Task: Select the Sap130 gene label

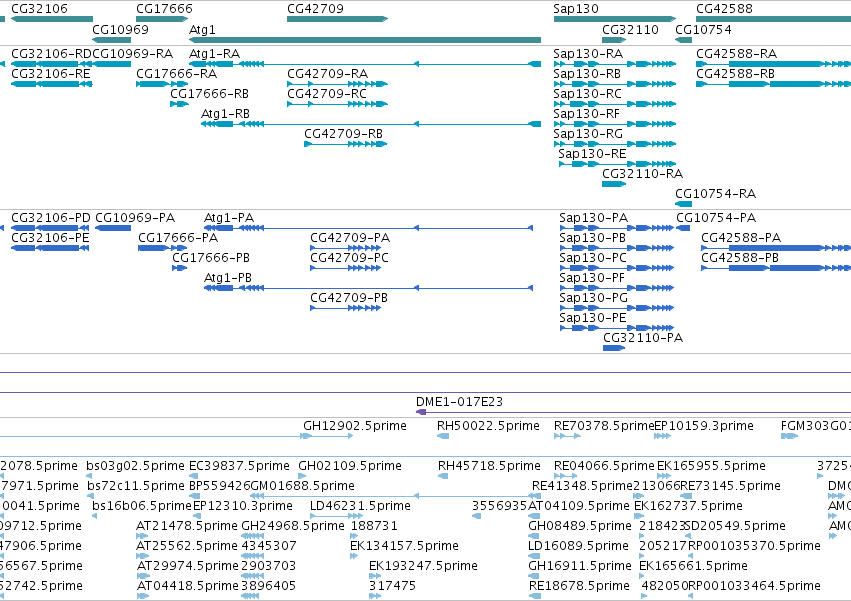Action: point(576,9)
